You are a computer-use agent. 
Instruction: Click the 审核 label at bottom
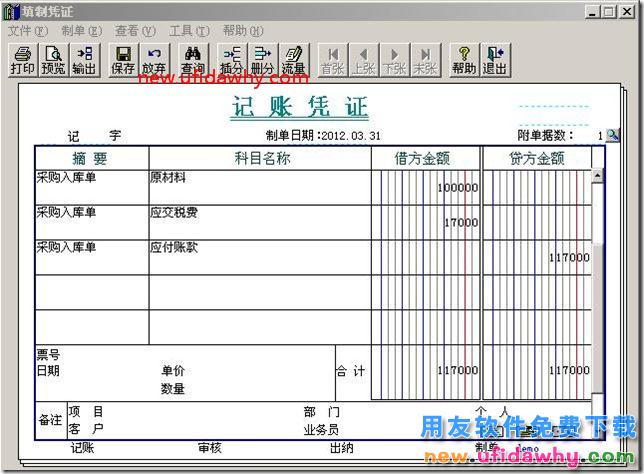(x=210, y=448)
